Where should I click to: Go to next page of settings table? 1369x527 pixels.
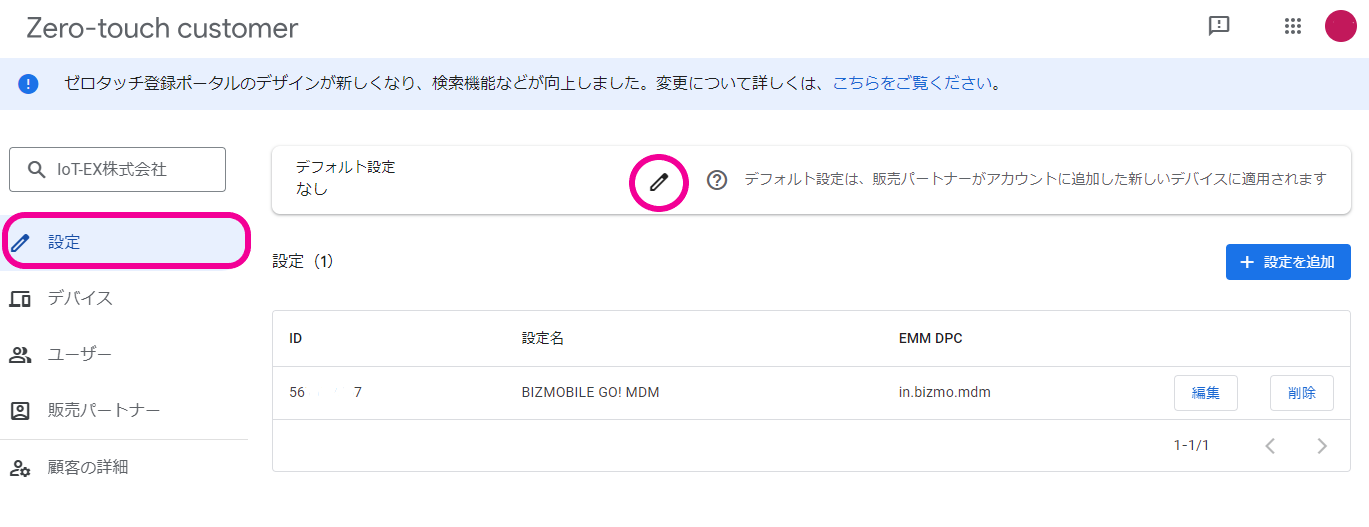tap(1322, 446)
